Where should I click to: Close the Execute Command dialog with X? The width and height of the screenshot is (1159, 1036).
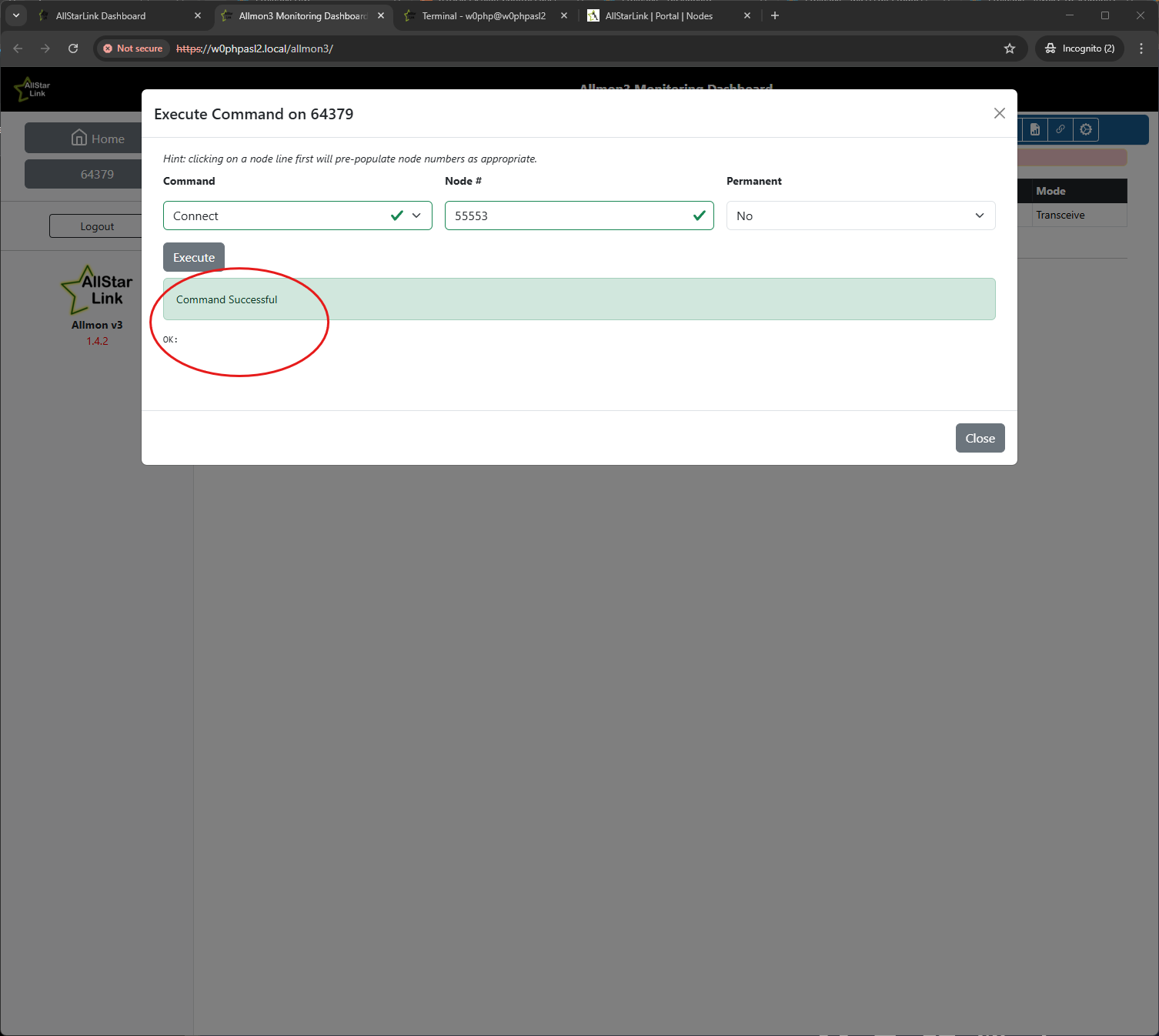(x=999, y=113)
